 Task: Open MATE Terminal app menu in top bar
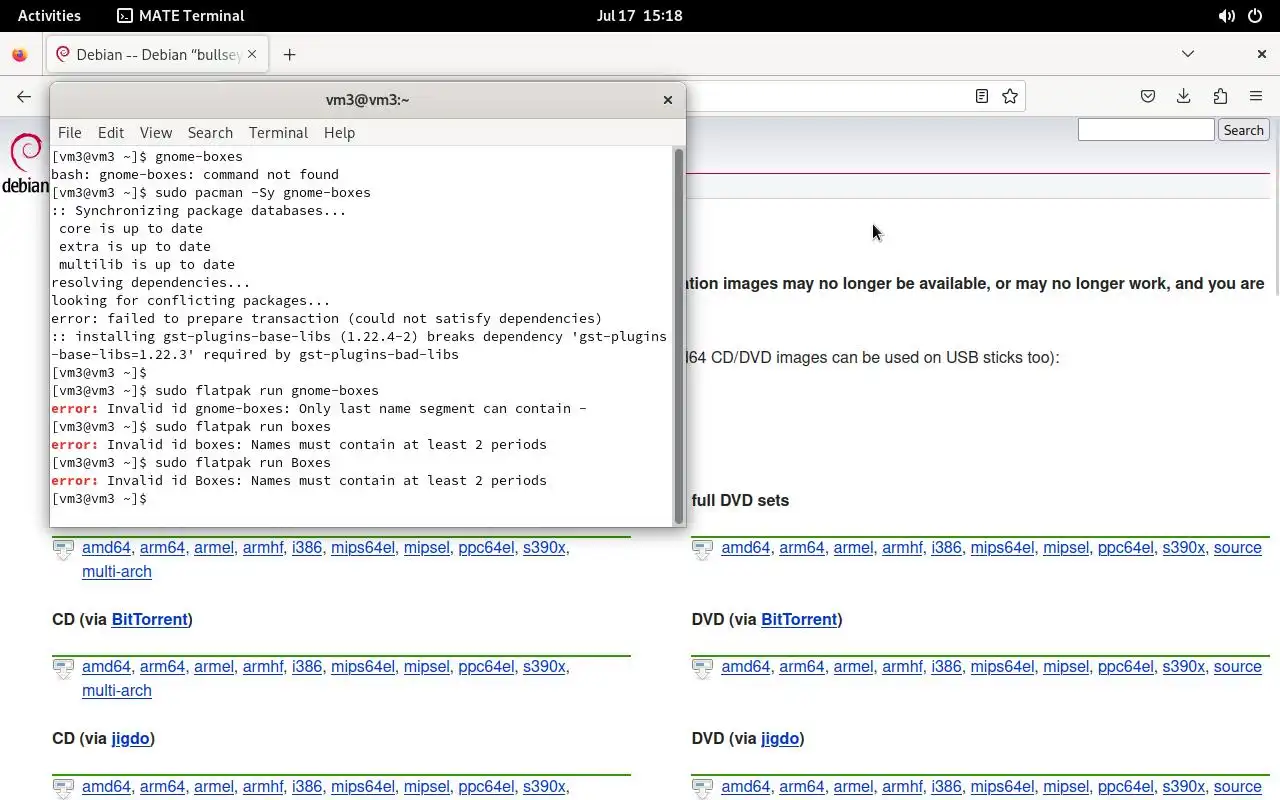[181, 15]
